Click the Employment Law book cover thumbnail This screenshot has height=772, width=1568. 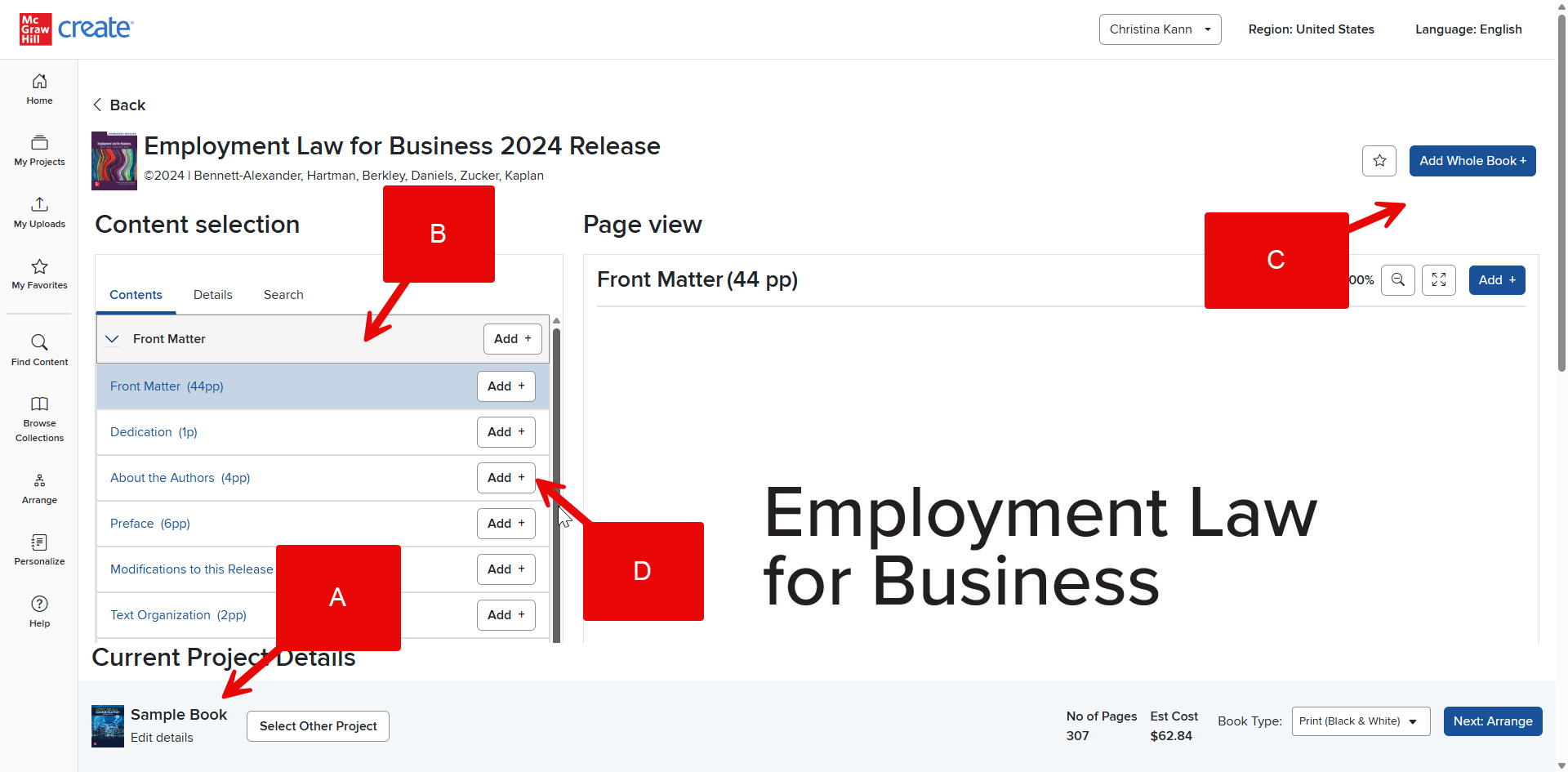(114, 161)
